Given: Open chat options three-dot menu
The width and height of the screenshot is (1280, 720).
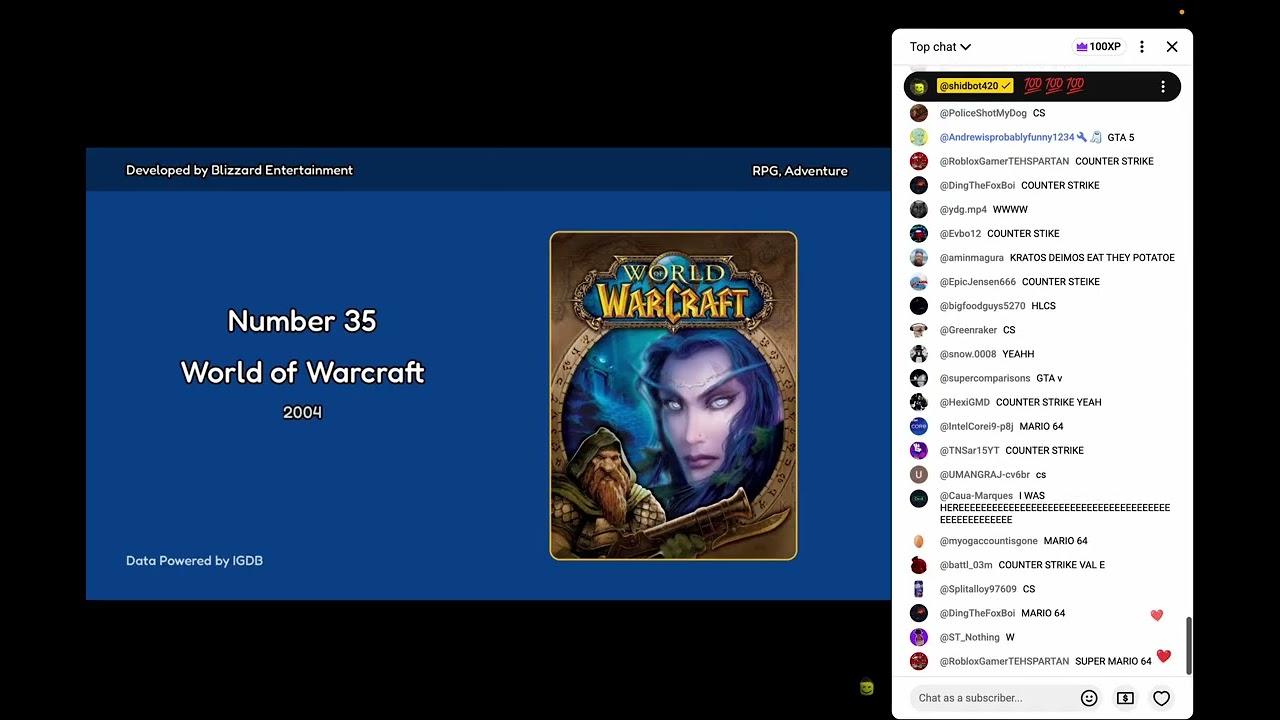Looking at the screenshot, I should 1141,47.
